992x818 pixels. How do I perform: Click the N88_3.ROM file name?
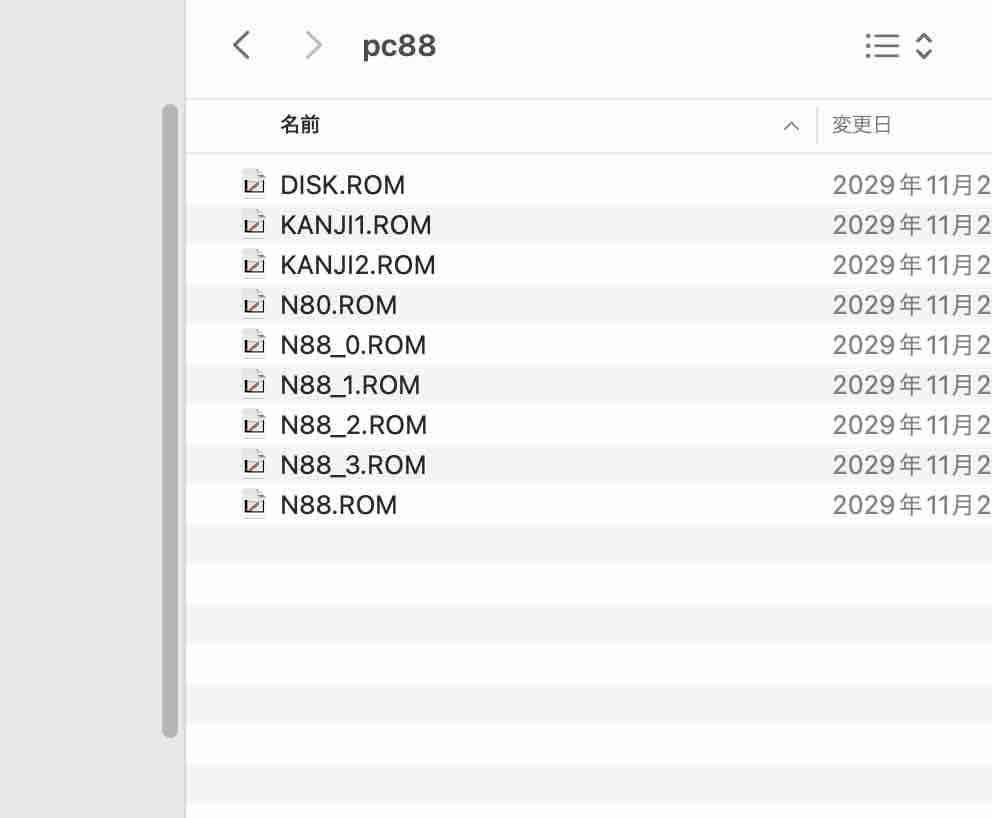353,465
